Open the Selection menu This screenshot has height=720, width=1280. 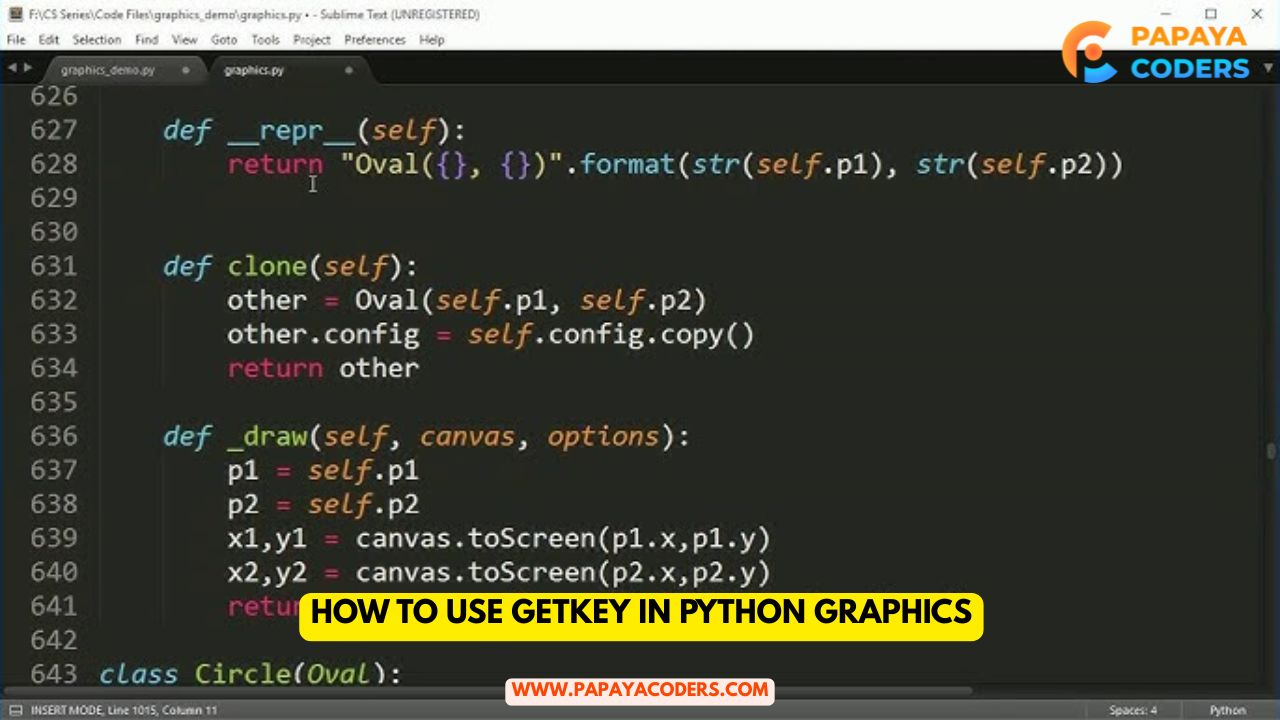coord(97,40)
